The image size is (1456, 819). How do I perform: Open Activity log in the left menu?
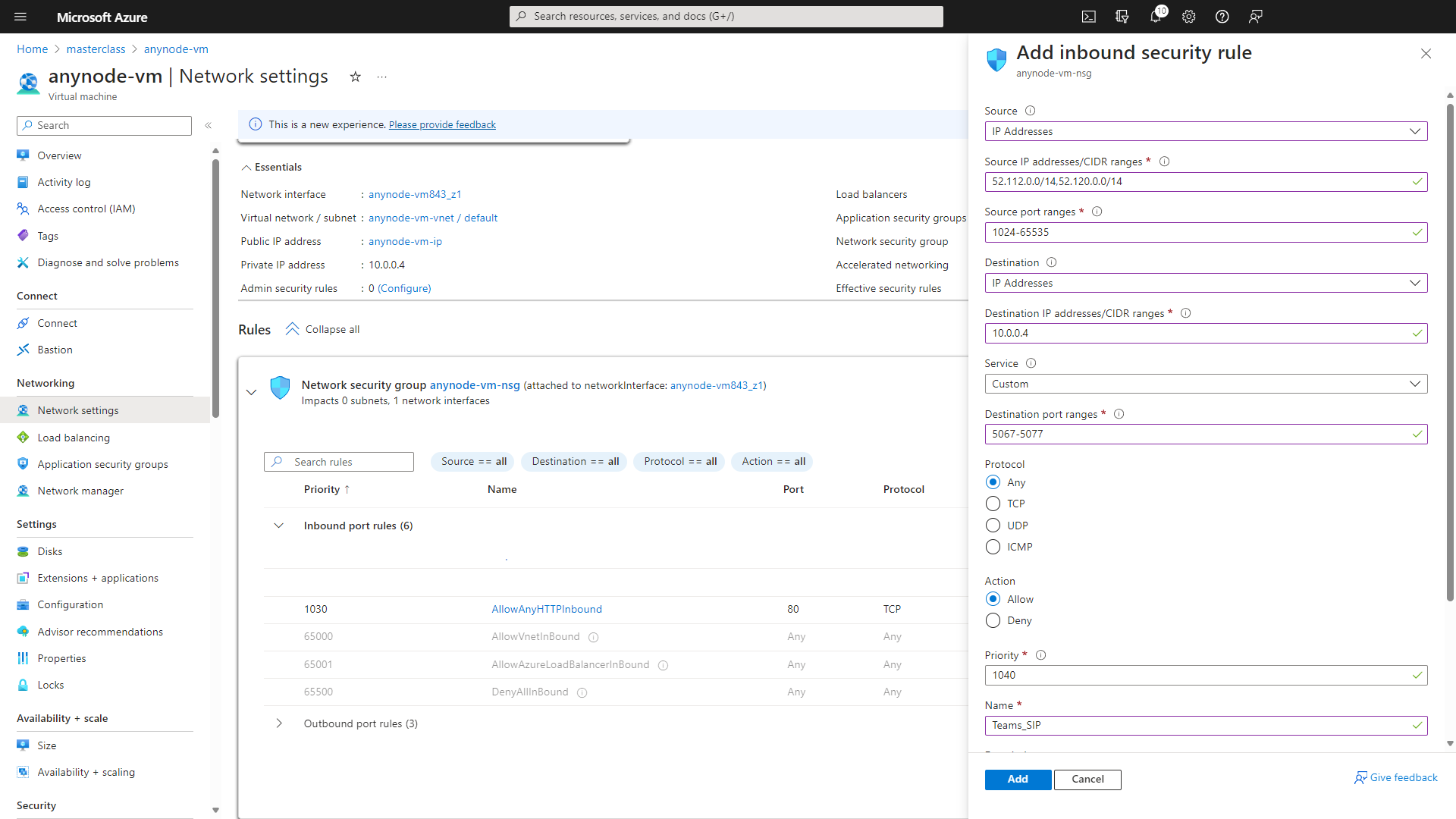click(64, 182)
